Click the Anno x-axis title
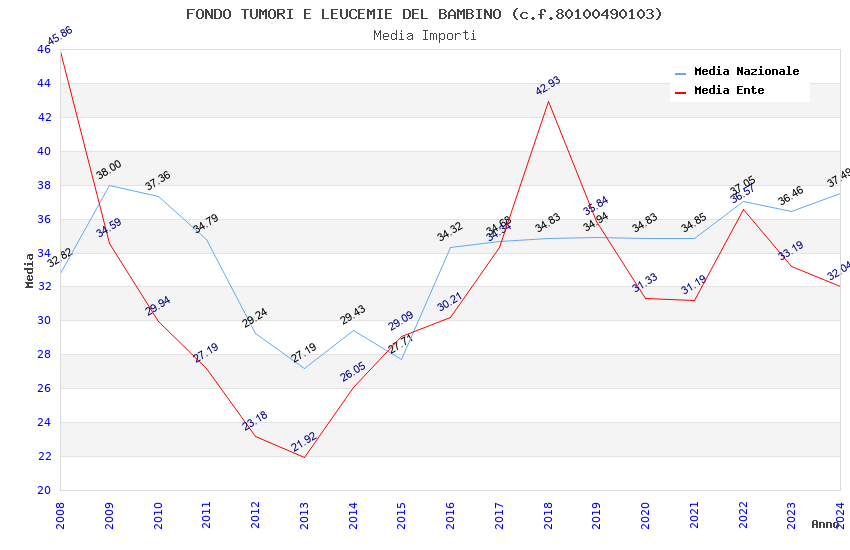Image resolution: width=850 pixels, height=550 pixels. pos(825,524)
